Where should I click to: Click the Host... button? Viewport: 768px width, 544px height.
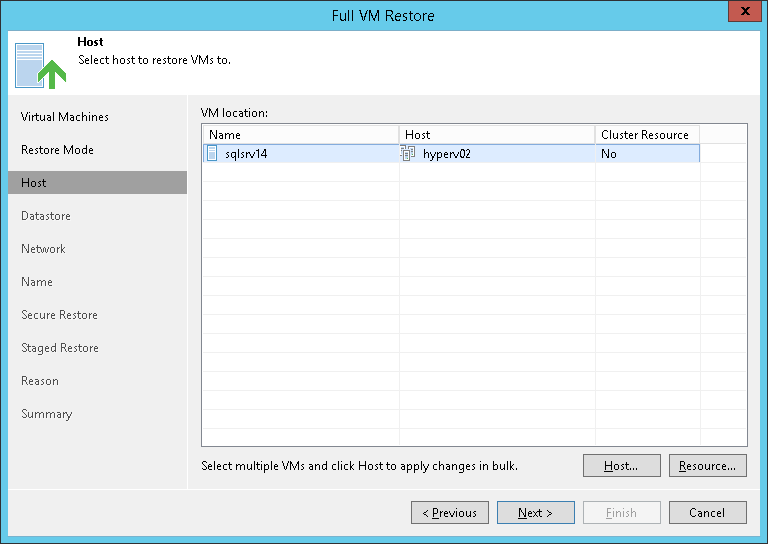tap(622, 466)
